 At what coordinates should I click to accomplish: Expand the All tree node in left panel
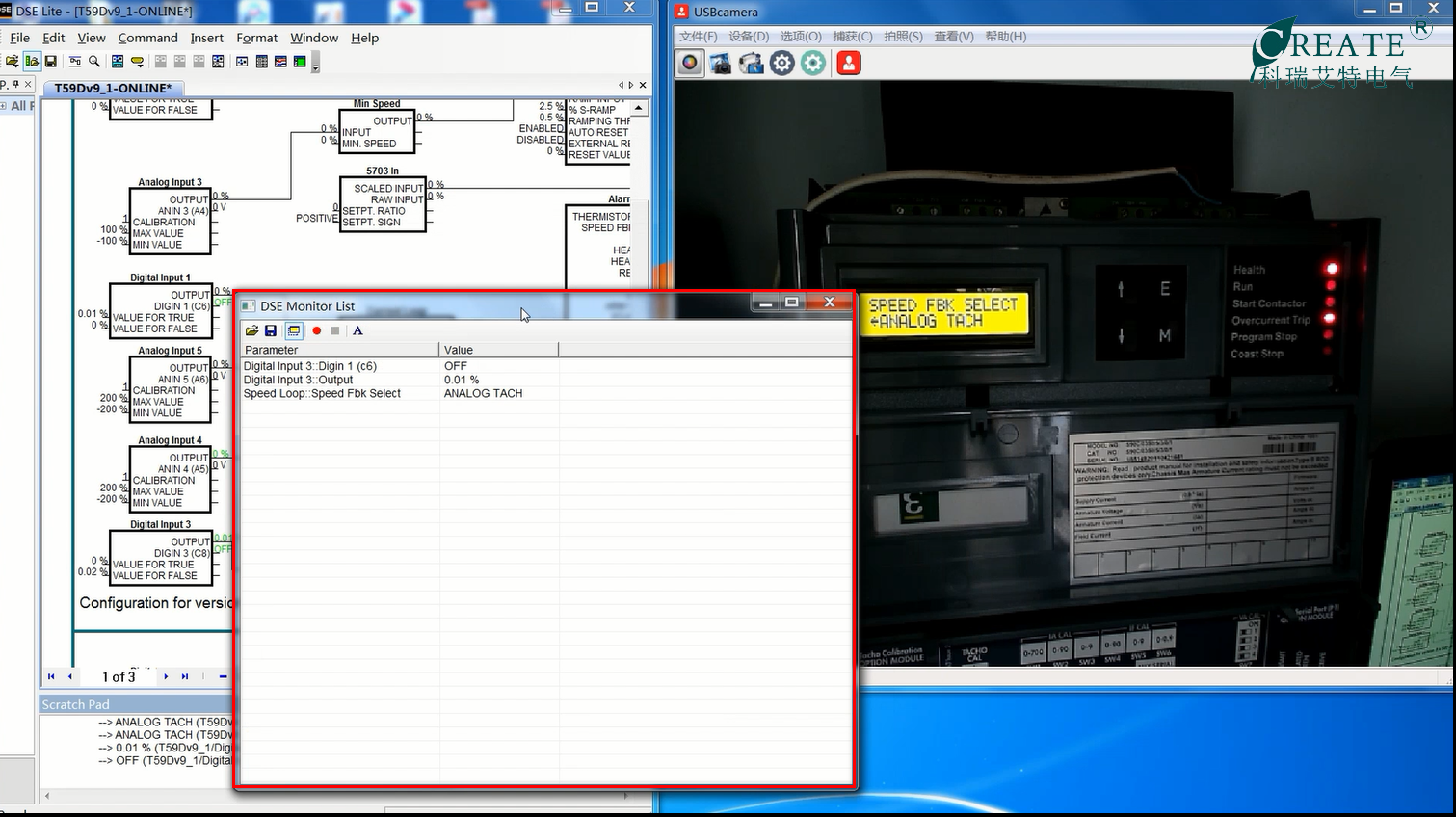[x=4, y=106]
